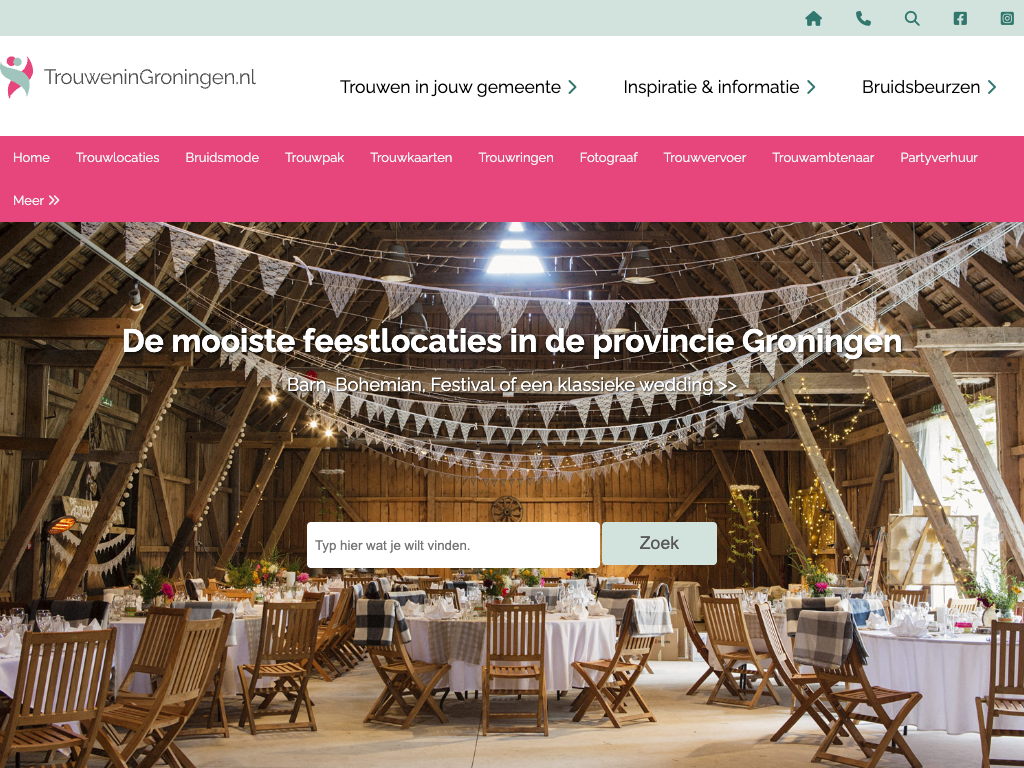1024x768 pixels.
Task: Expand Meer to show more categories
Action: (36, 200)
